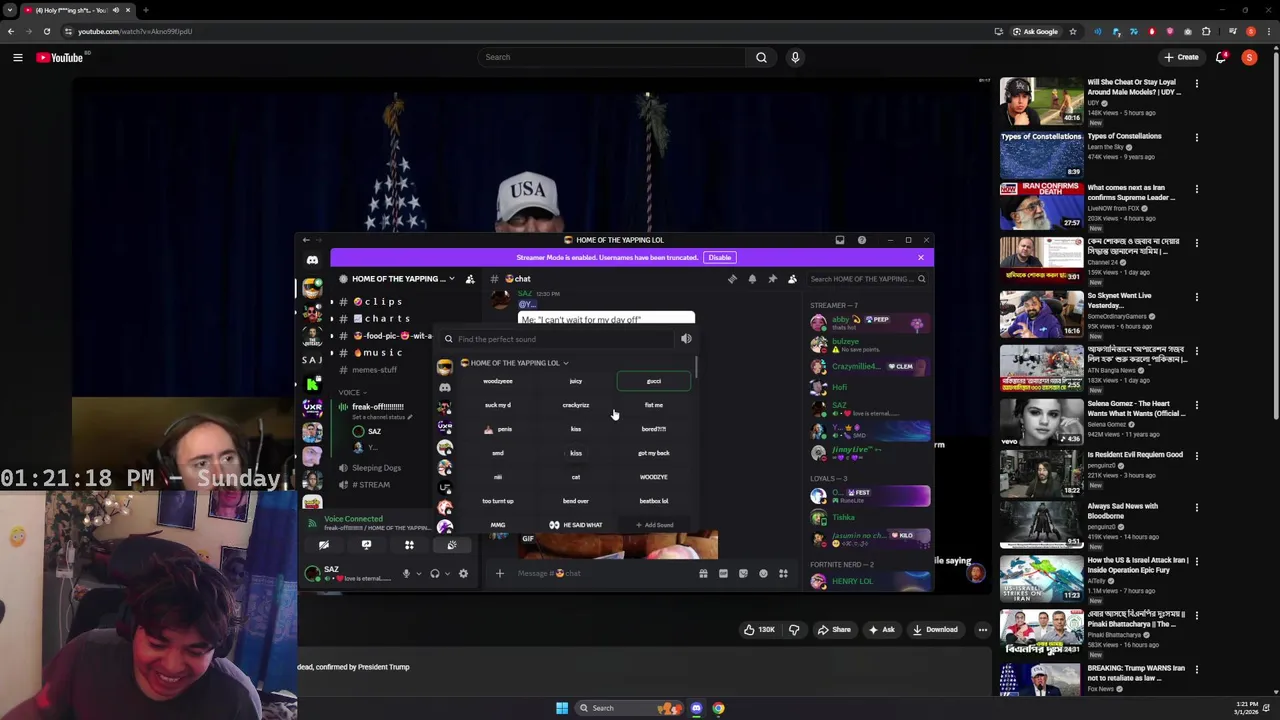
Task: Click YouTube voice search microphone
Action: point(795,57)
